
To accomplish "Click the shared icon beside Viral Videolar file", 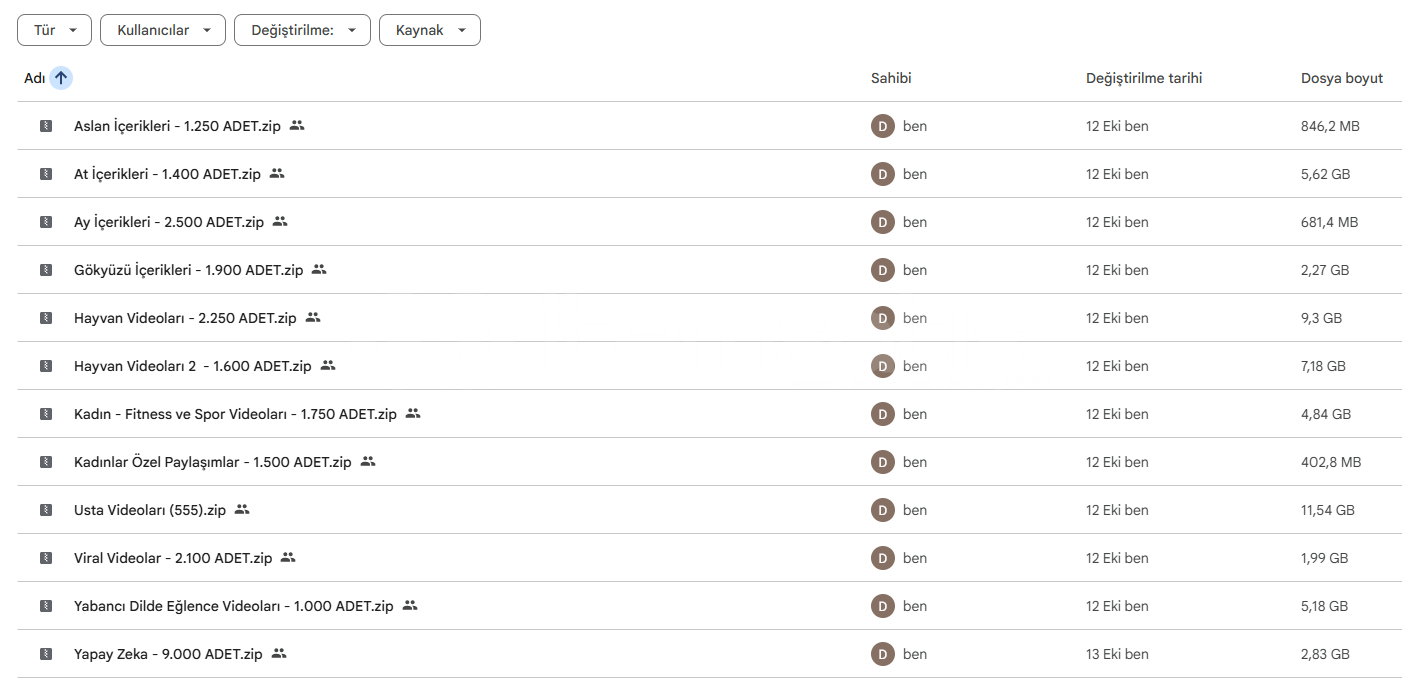I will (288, 558).
